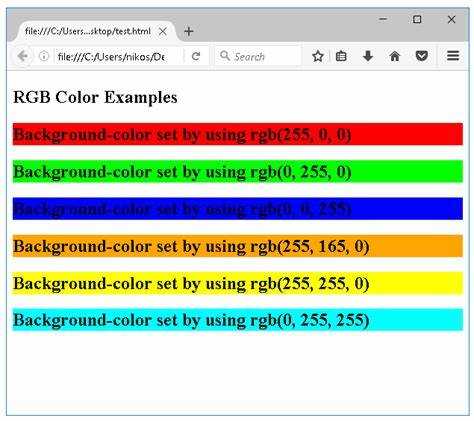The image size is (474, 421).
Task: Save page to Pocket icon
Action: pyautogui.click(x=422, y=56)
